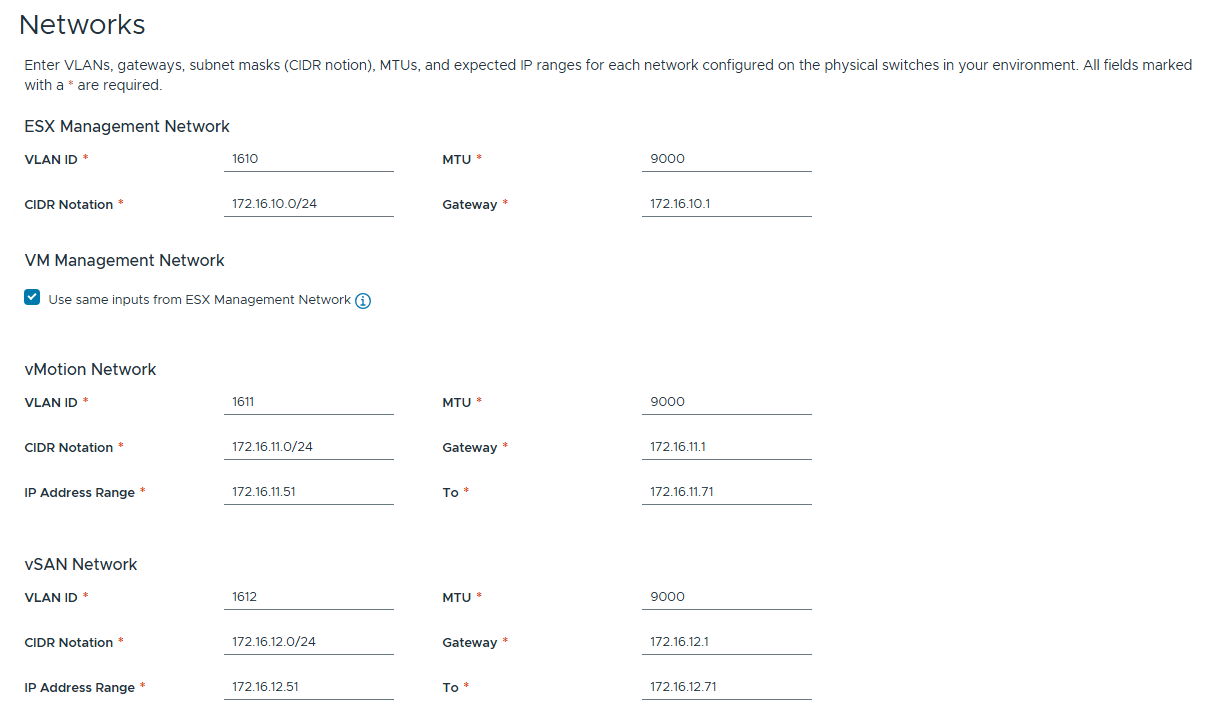
Task: Click the info icon beside VM Management checkbox
Action: pos(363,301)
